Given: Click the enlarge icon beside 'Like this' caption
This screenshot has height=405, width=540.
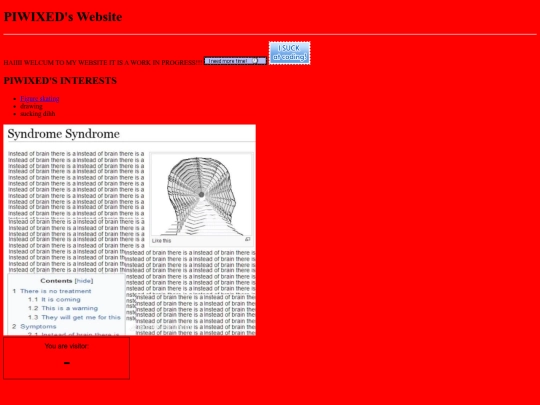Looking at the screenshot, I should [x=248, y=239].
